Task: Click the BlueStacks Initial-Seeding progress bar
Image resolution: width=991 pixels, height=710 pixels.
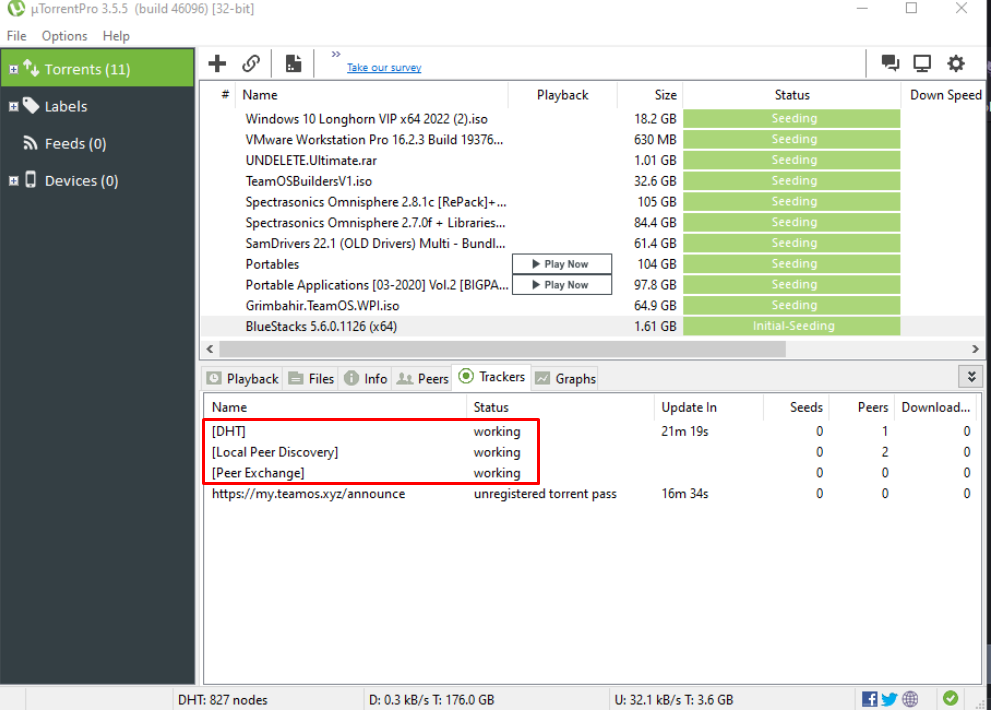Action: click(x=792, y=326)
